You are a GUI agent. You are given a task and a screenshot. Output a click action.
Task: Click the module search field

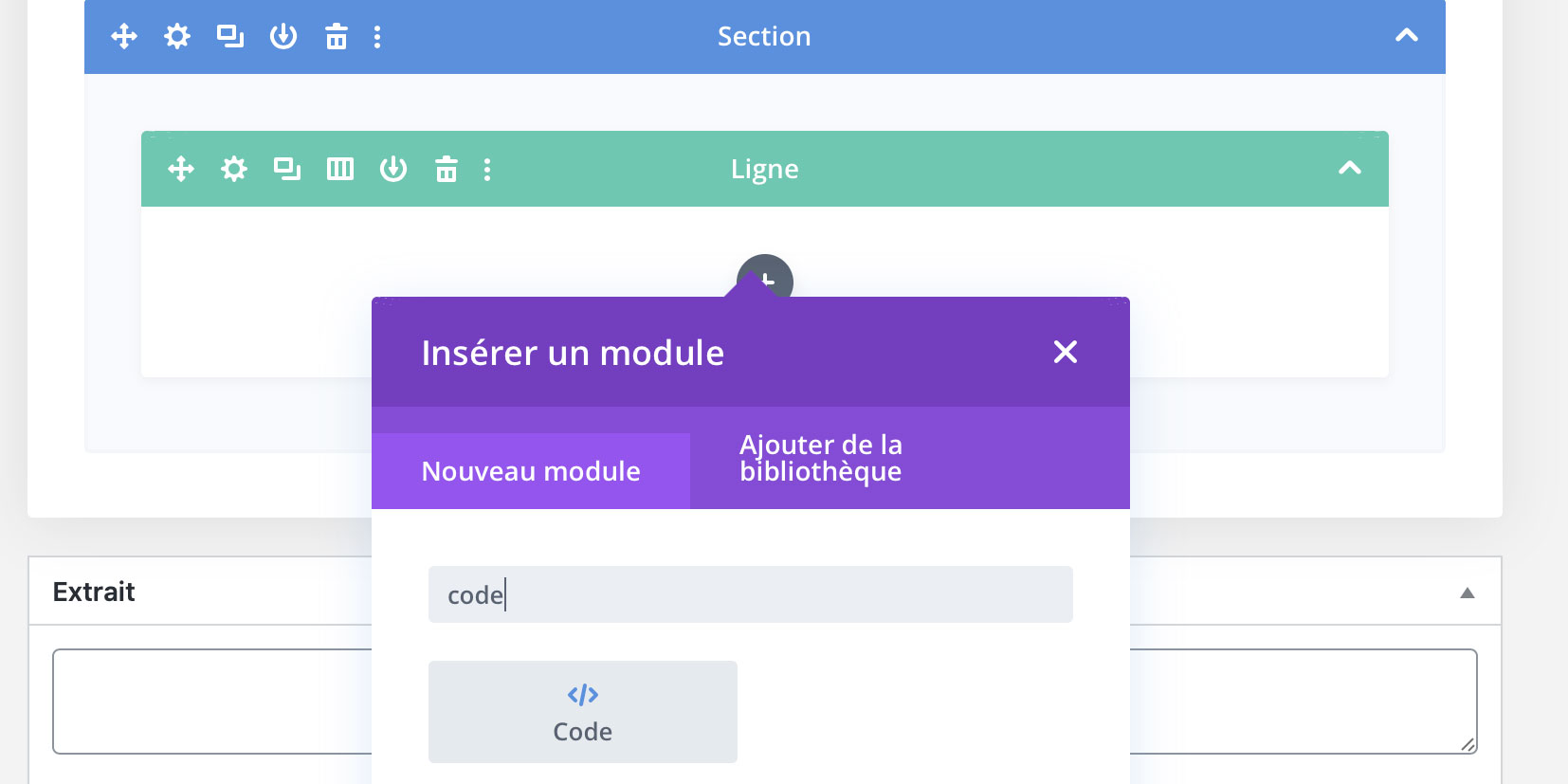tap(750, 594)
